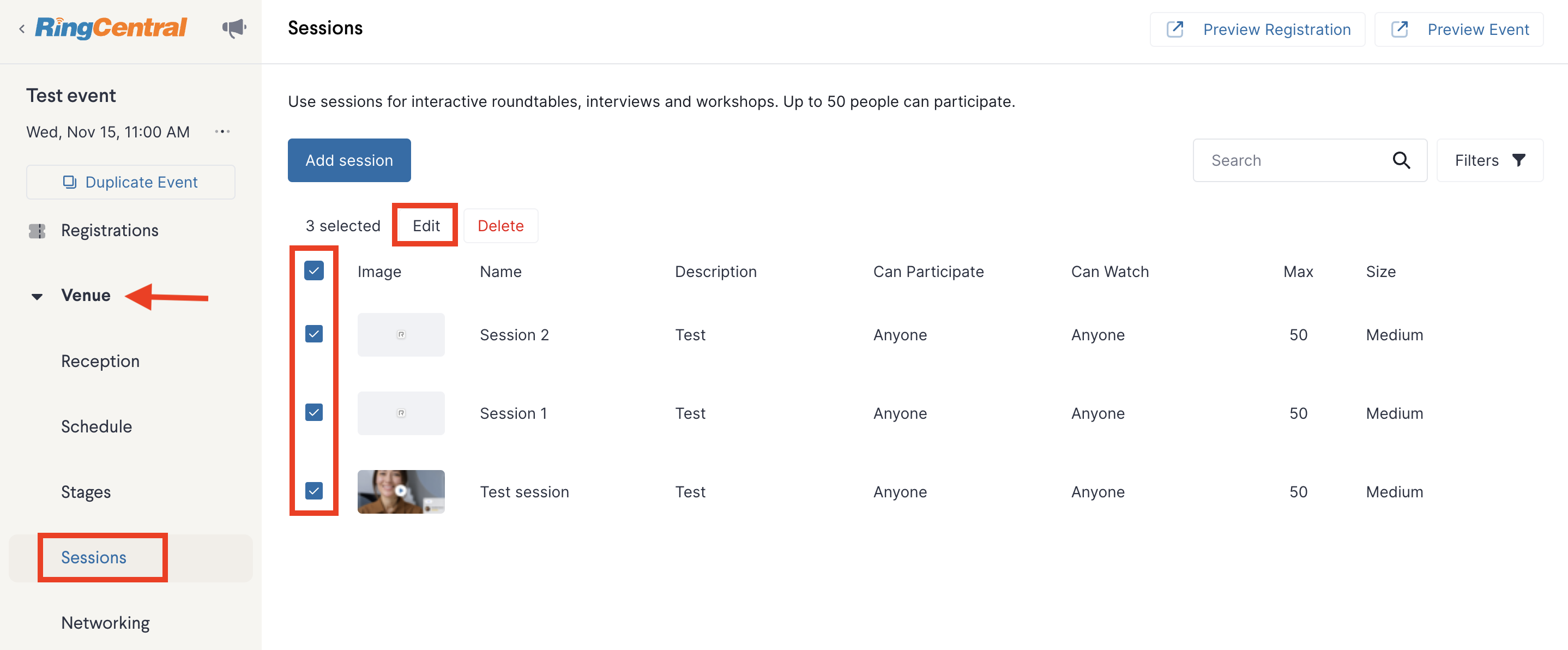
Task: Open the Filters dropdown
Action: pos(1489,160)
